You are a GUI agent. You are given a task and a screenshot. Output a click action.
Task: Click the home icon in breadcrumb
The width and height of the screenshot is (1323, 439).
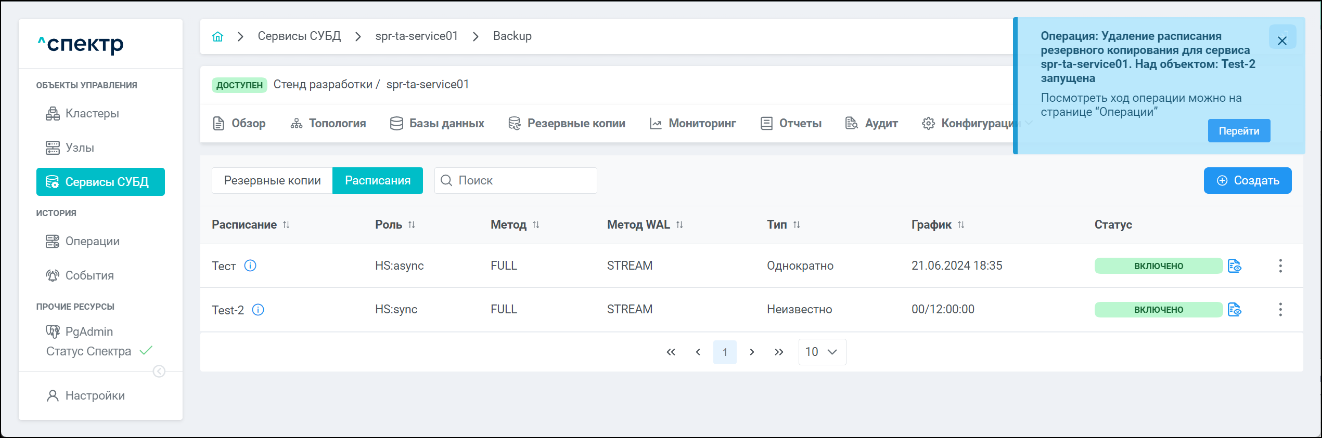218,36
